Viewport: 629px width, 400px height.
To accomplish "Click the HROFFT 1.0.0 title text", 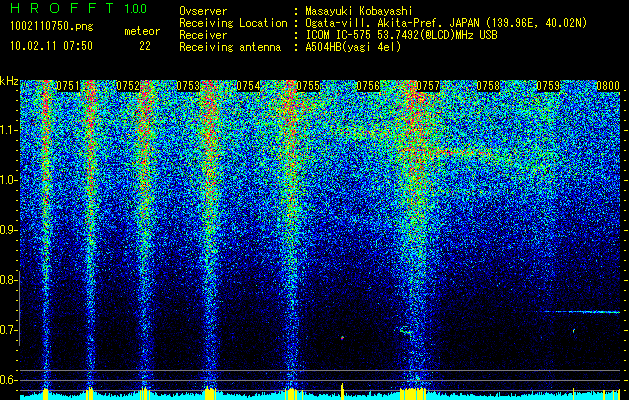I will click(x=79, y=8).
